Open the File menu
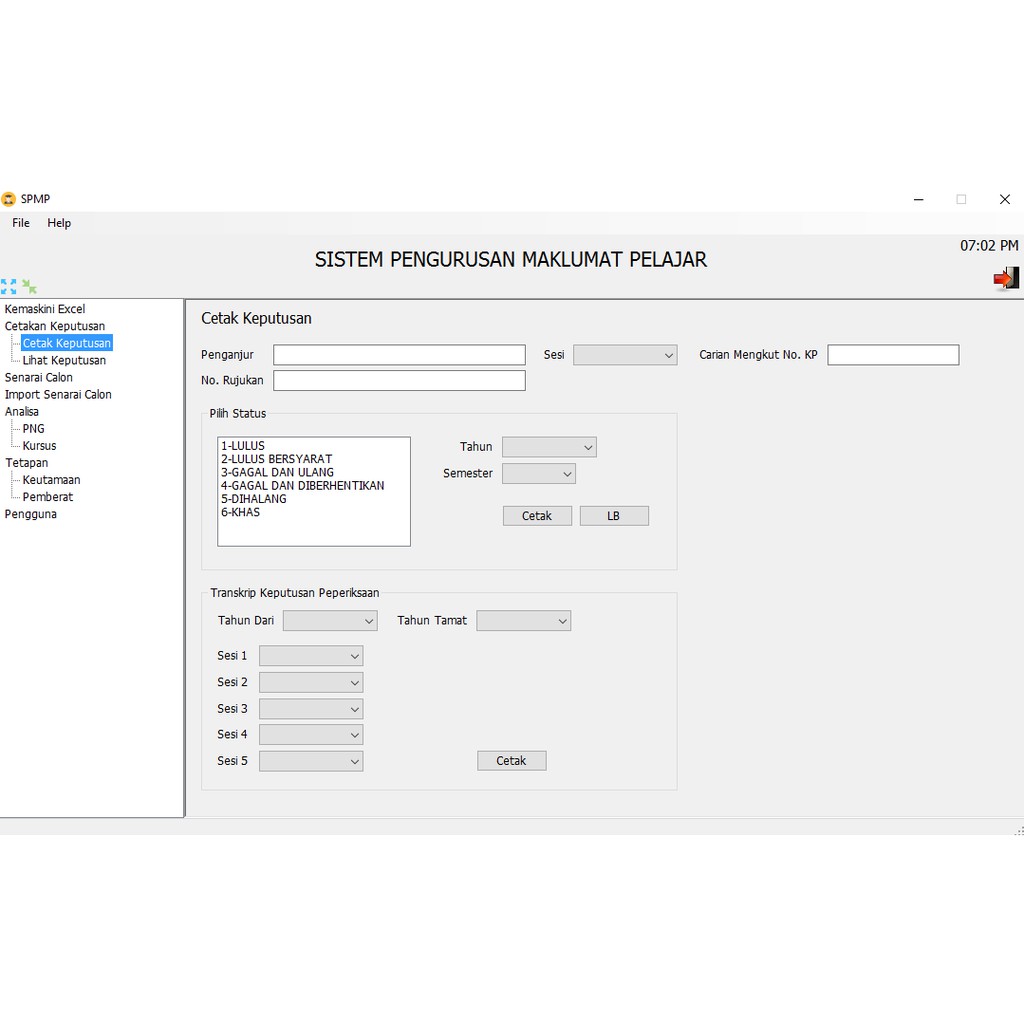This screenshot has width=1024, height=1024. [21, 223]
